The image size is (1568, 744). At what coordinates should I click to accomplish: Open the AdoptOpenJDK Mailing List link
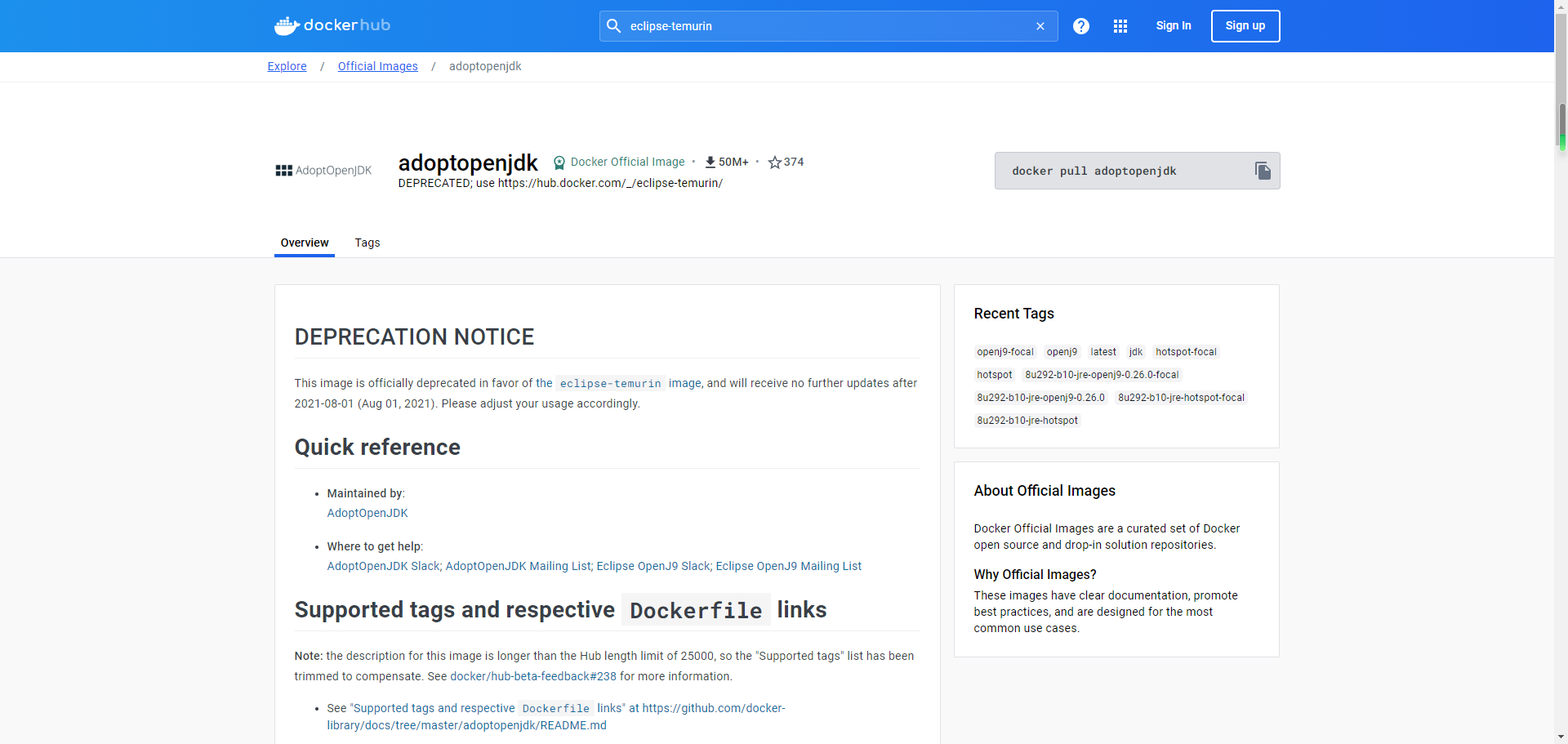point(519,566)
